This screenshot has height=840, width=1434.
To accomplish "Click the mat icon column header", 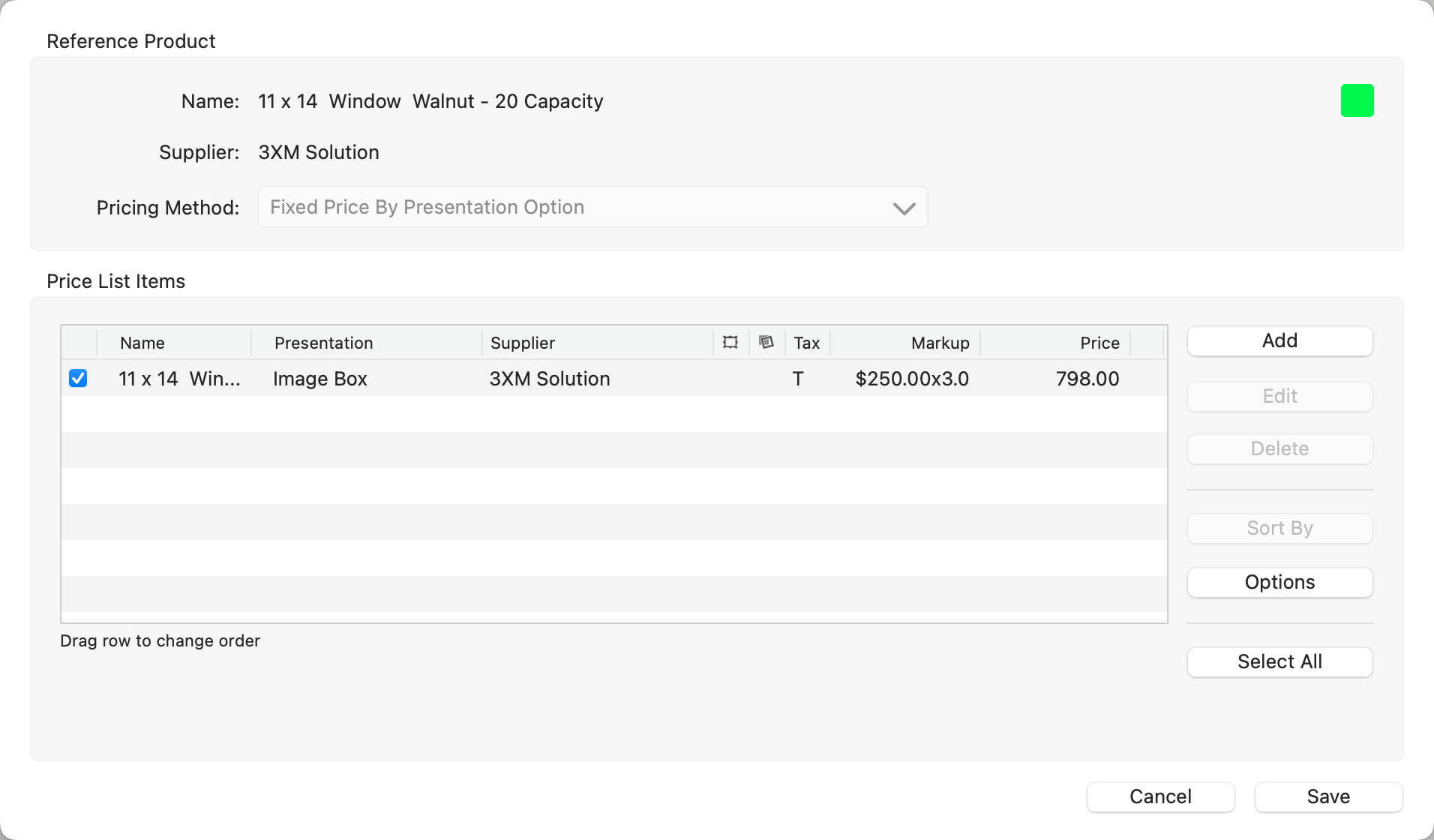I will [766, 343].
